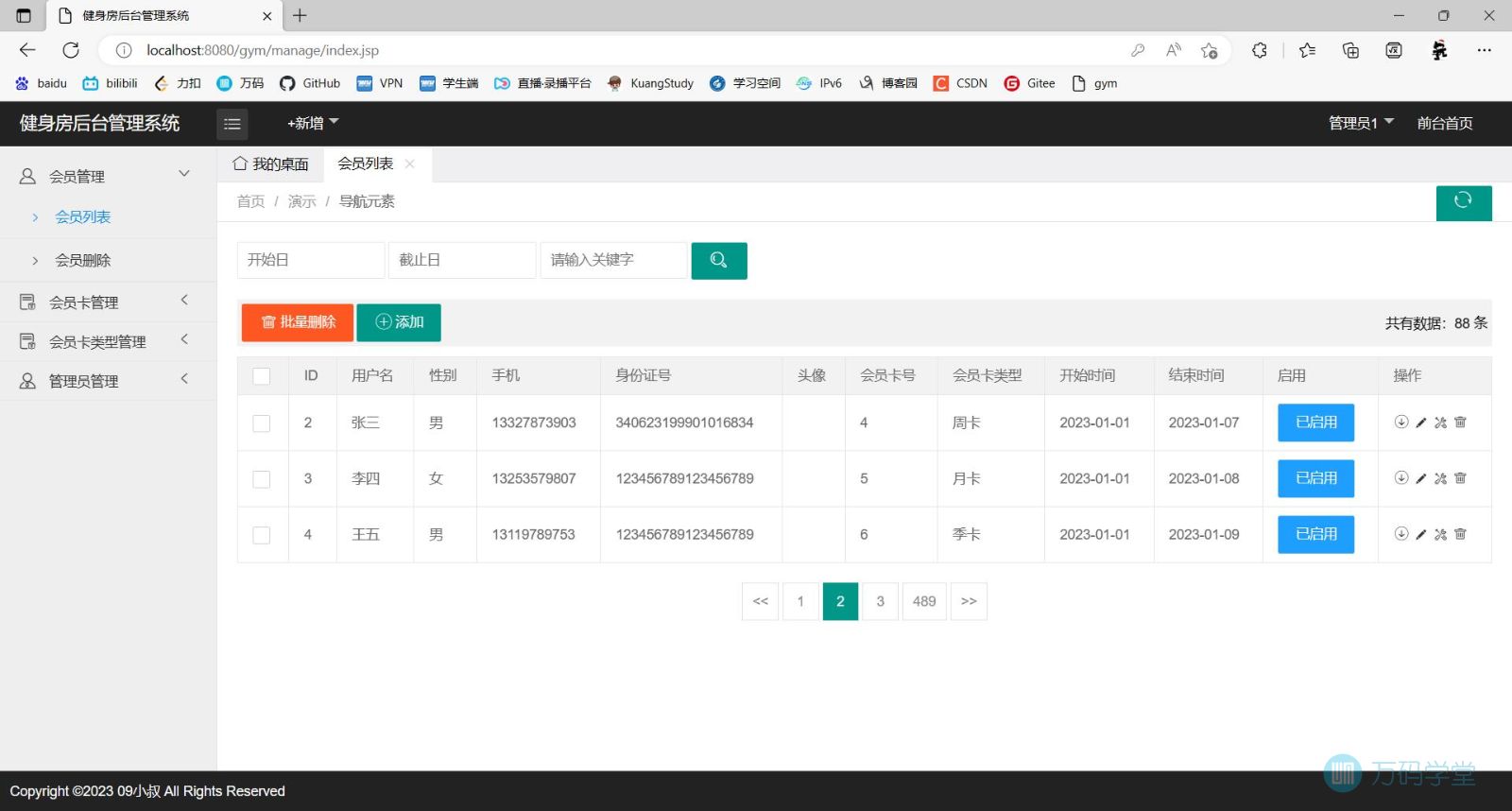Click the 批量删除 button
Viewport: 1512px width, 811px height.
[298, 322]
